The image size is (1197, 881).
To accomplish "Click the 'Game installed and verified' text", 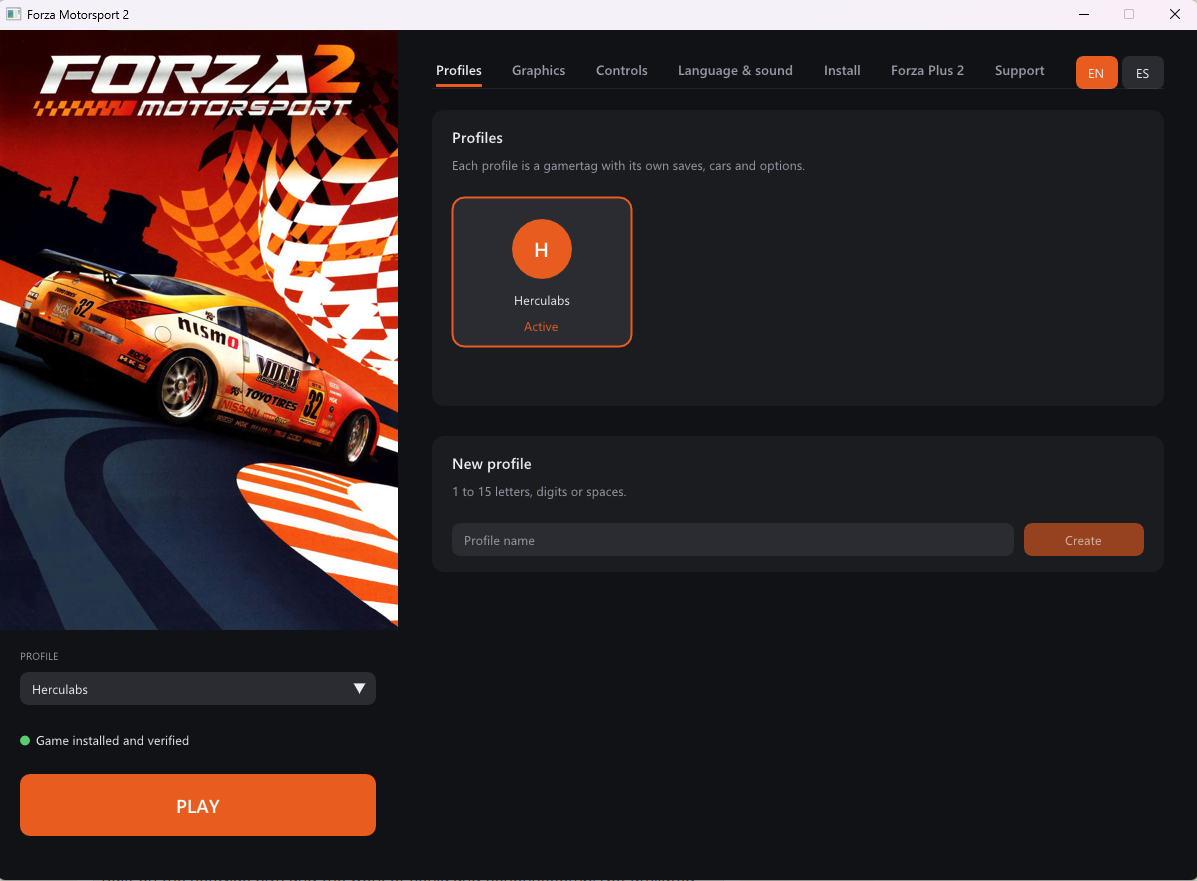I will click(x=112, y=741).
